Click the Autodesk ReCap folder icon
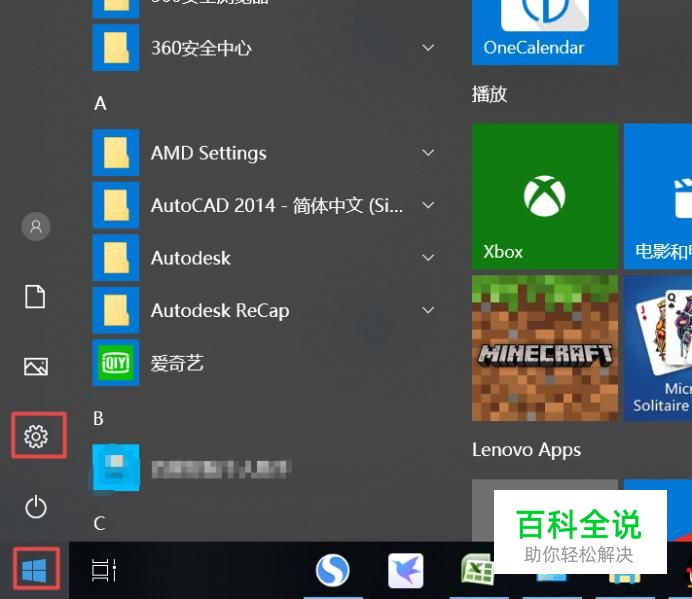Image resolution: width=692 pixels, height=599 pixels. click(116, 310)
